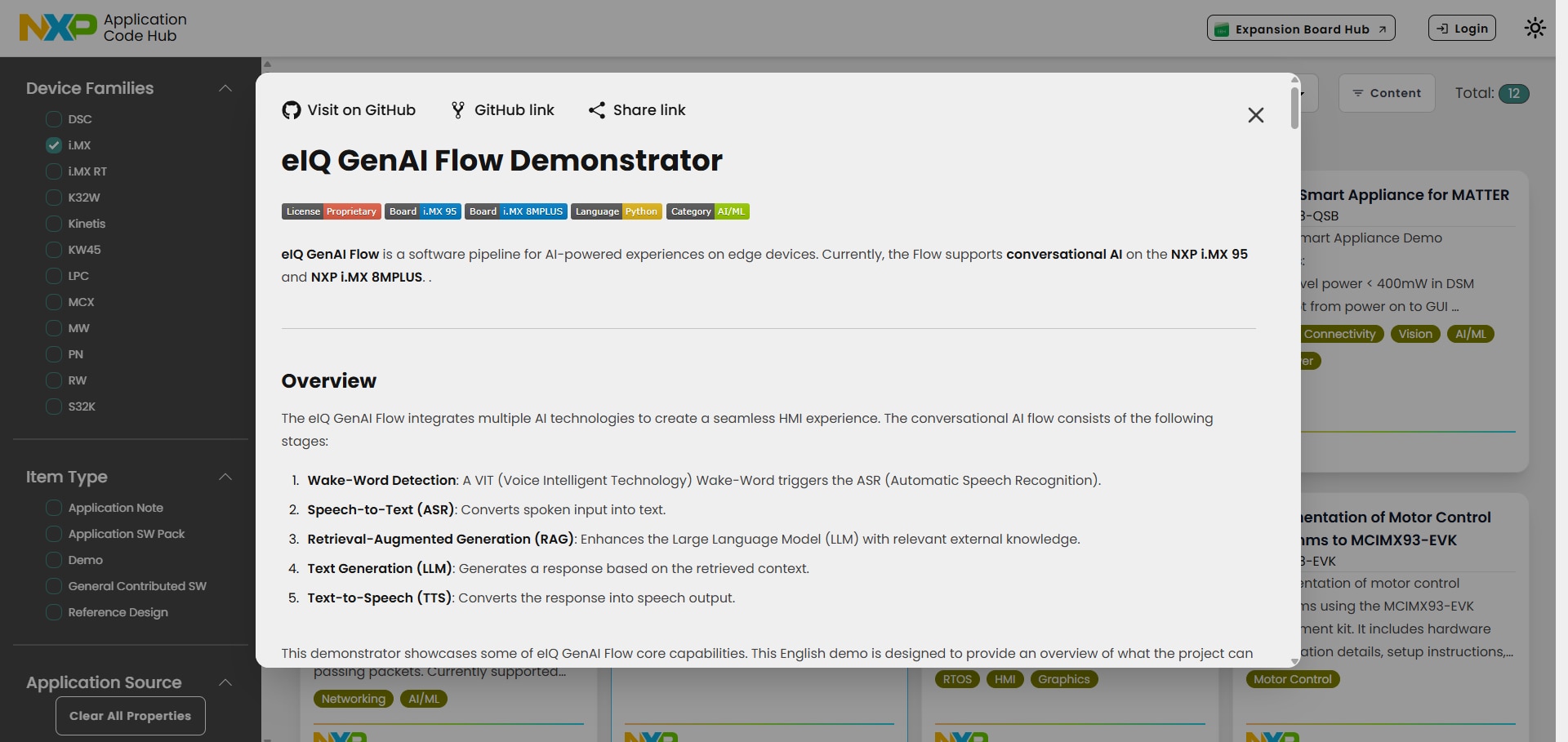Collapse the Device Families section

coord(225,88)
